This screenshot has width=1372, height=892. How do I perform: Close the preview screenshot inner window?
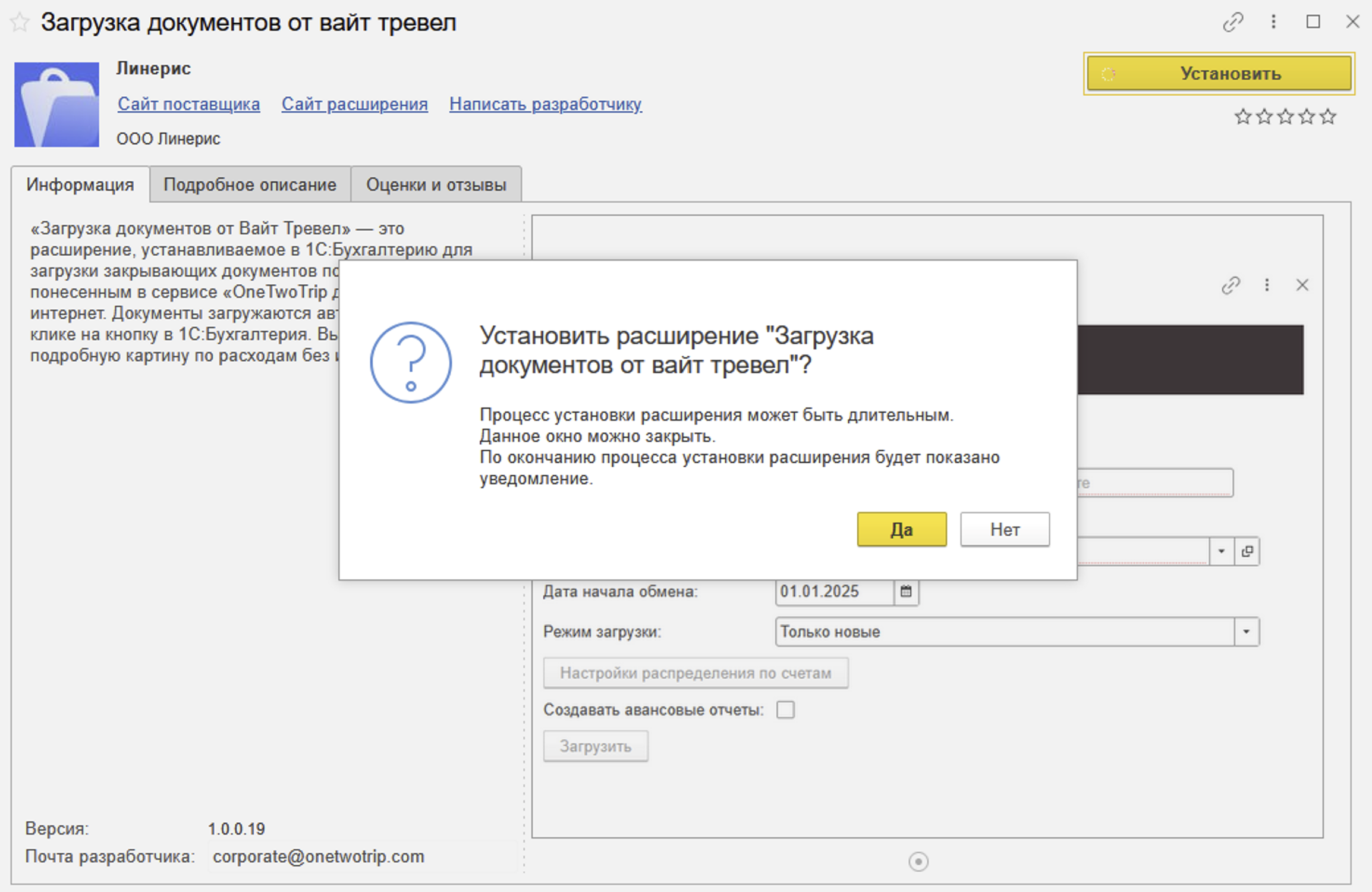pyautogui.click(x=1302, y=285)
